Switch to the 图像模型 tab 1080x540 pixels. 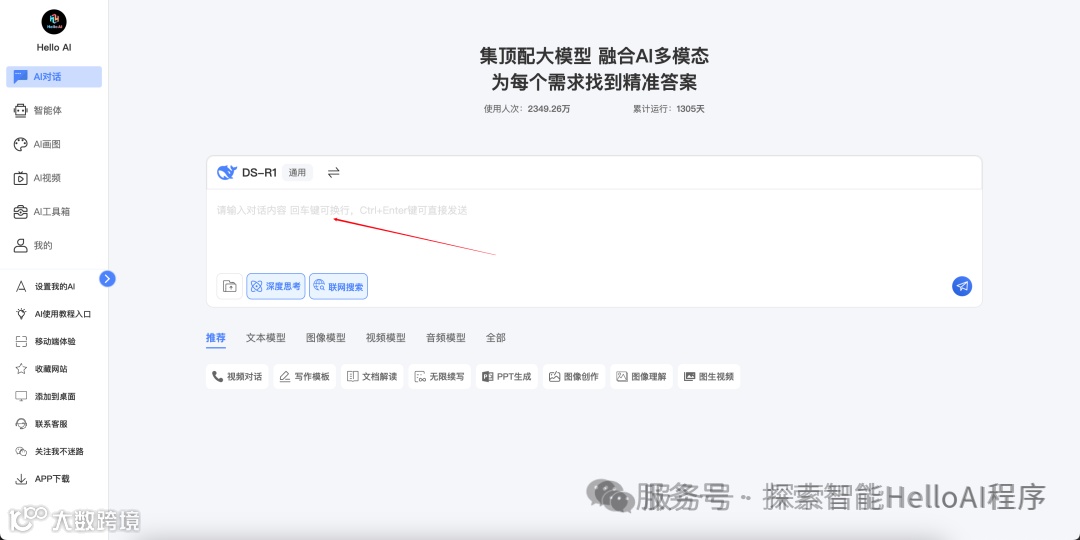(x=326, y=338)
